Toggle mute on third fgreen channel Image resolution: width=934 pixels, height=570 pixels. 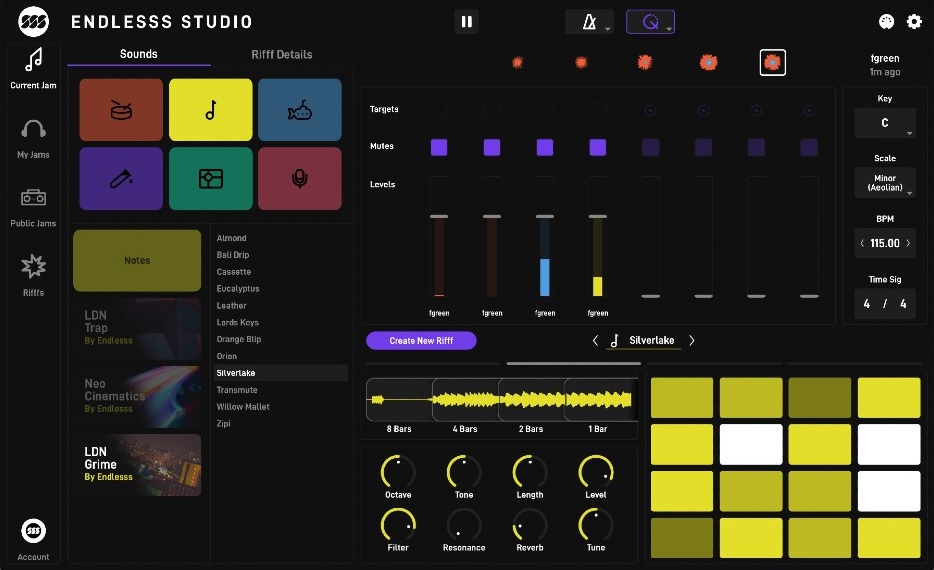point(545,147)
